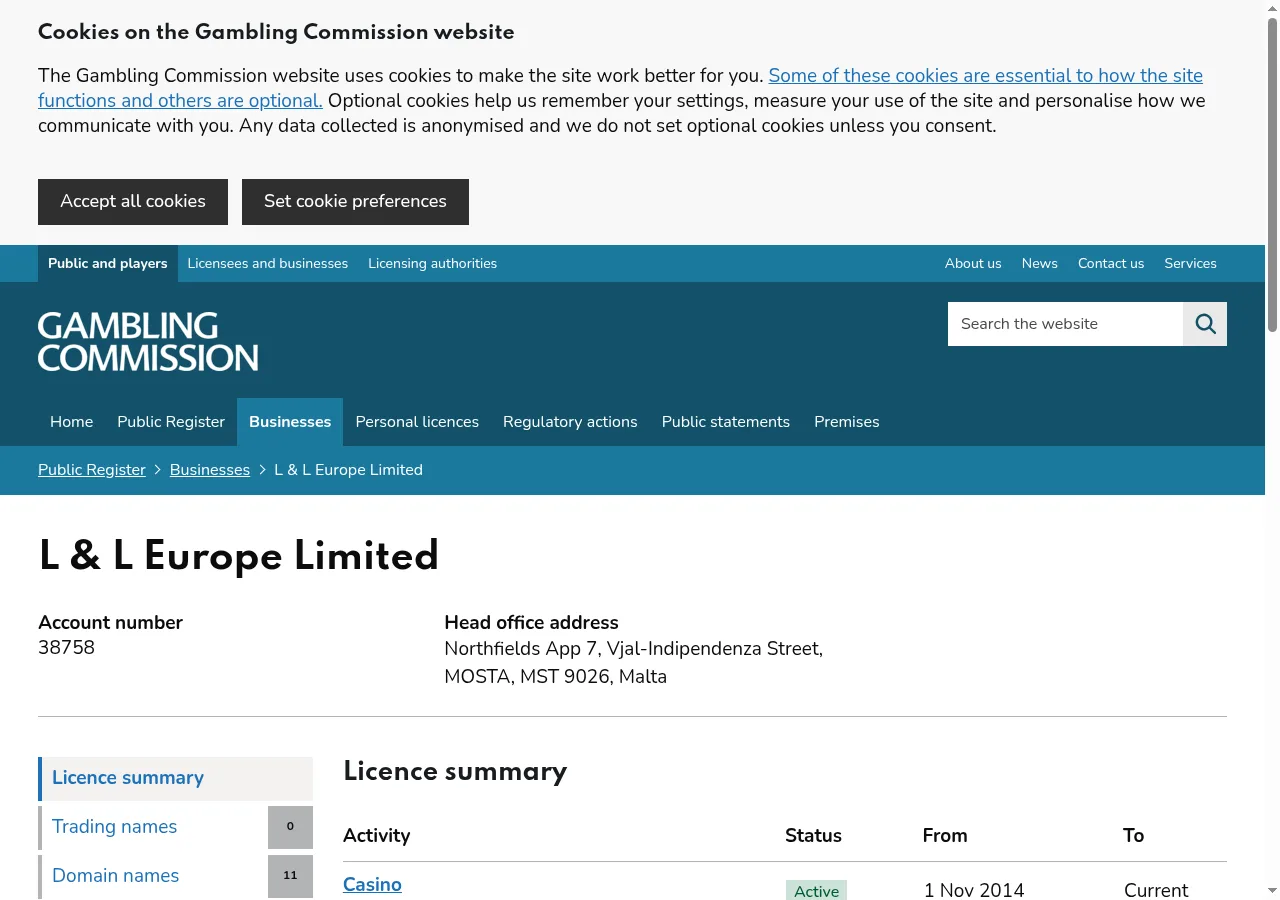Open the essential cookies information link
Screen dimensions: 1280x900
(620, 88)
